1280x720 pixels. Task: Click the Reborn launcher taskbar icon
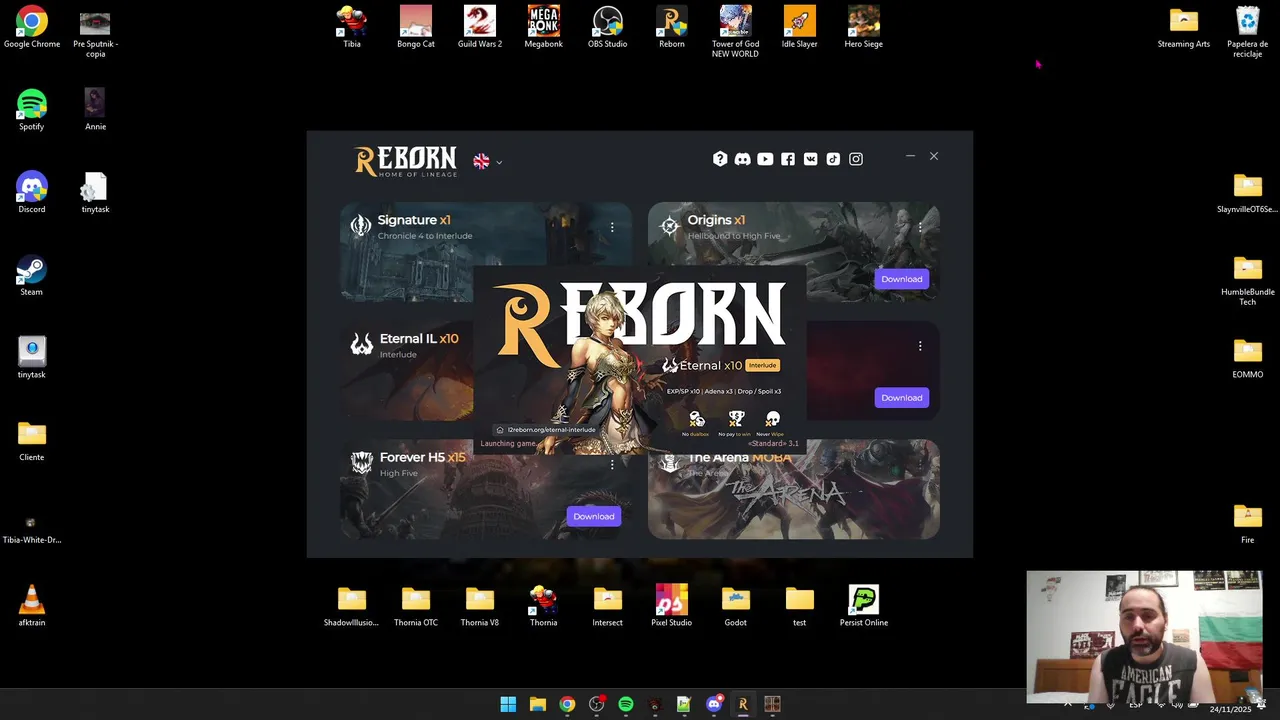pos(743,704)
